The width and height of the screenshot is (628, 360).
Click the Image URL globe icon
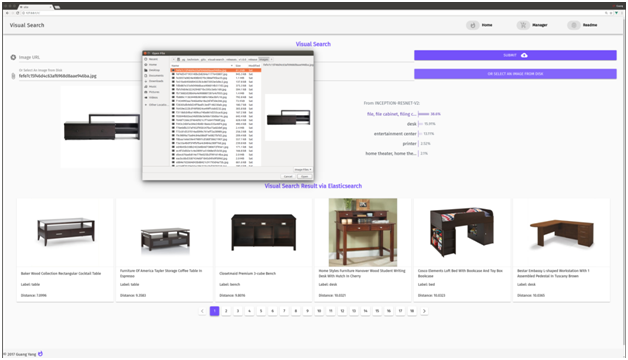(13, 57)
